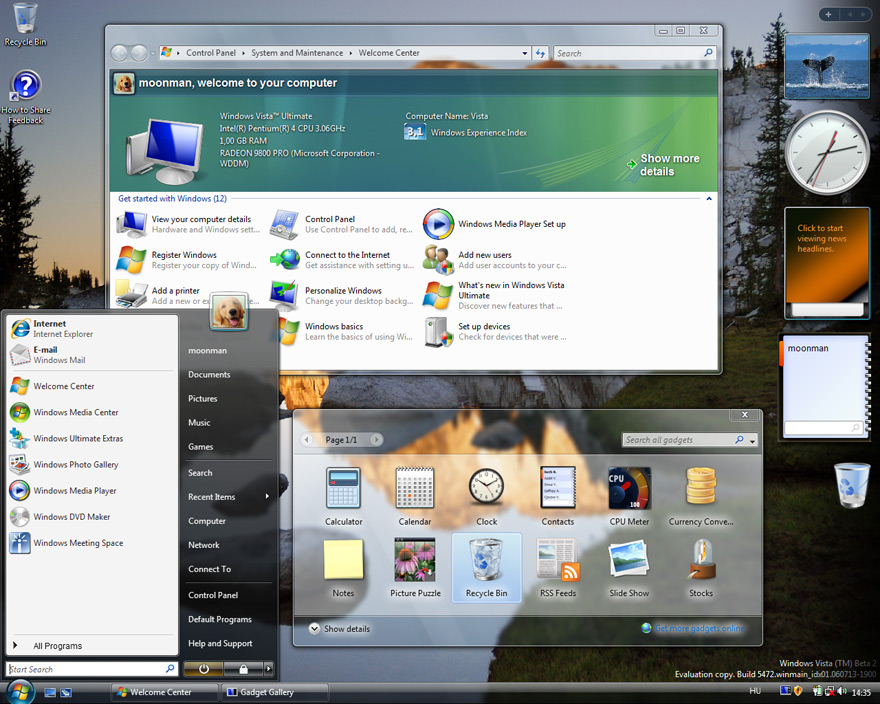Go to next page in Gadget Gallery
Screen dimensions: 880x704
[377, 440]
